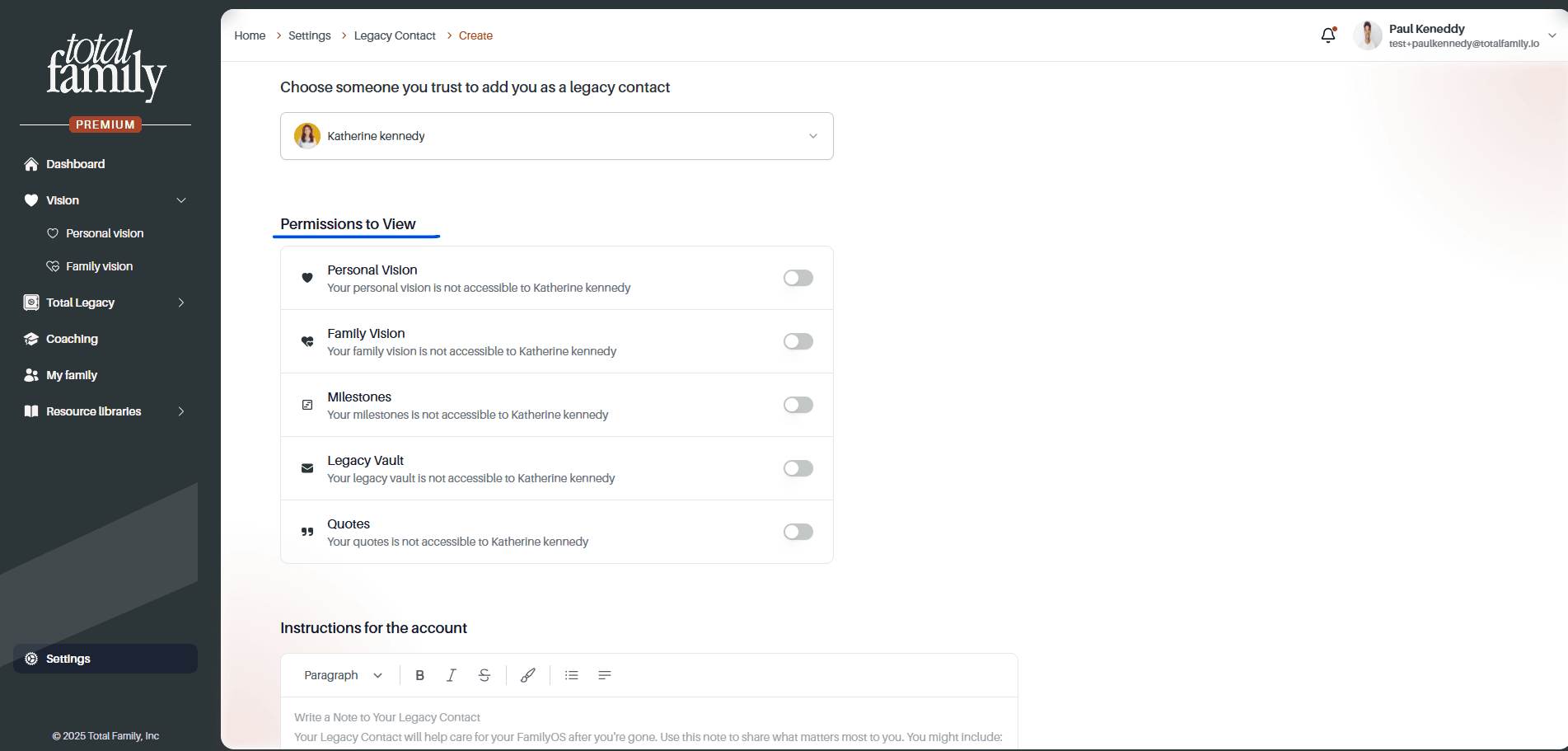Navigate to Home breadcrumb
This screenshot has height=751, width=1568.
pyautogui.click(x=250, y=35)
